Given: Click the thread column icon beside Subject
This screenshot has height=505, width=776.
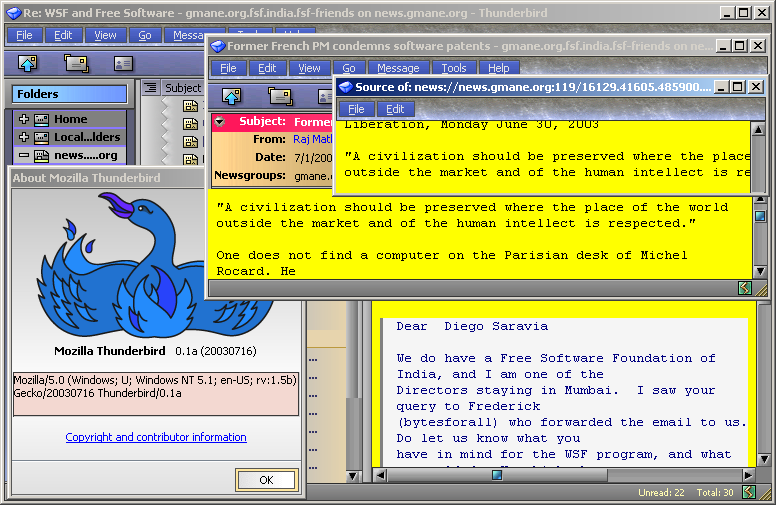Looking at the screenshot, I should [149, 88].
